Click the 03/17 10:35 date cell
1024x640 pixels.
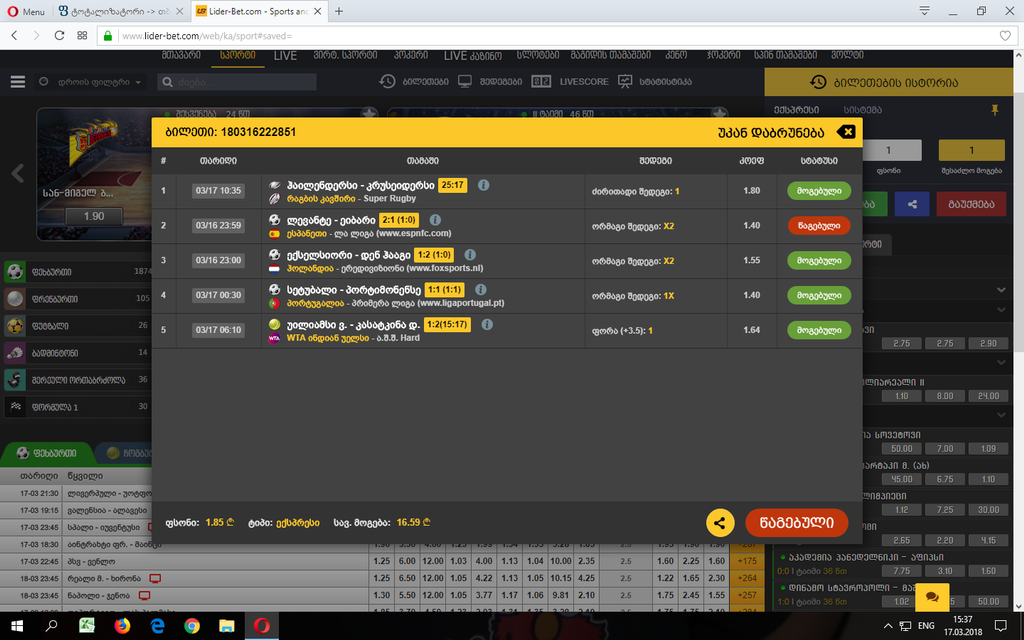click(x=218, y=191)
